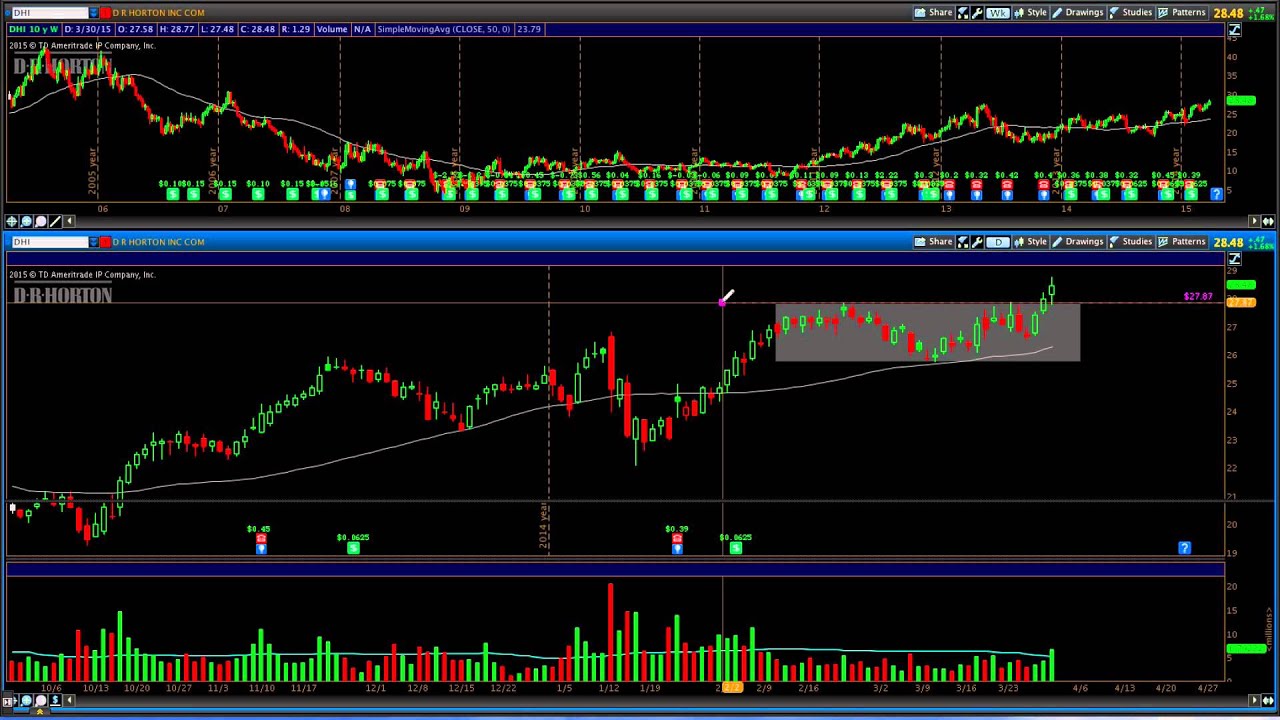Image resolution: width=1280 pixels, height=720 pixels.
Task: Change the Wk timeframe on upper chart
Action: pos(998,13)
